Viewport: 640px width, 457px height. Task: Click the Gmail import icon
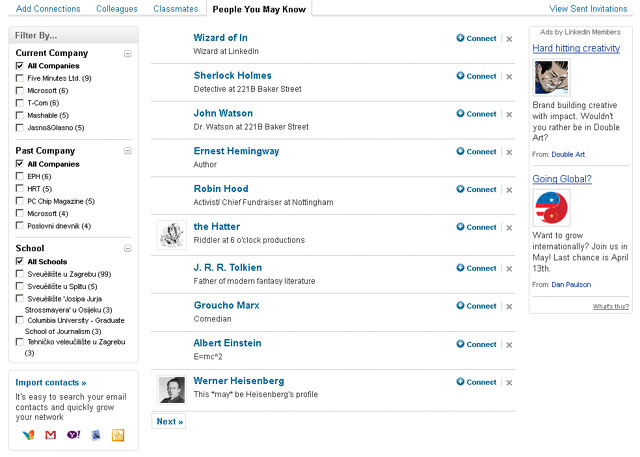(51, 435)
